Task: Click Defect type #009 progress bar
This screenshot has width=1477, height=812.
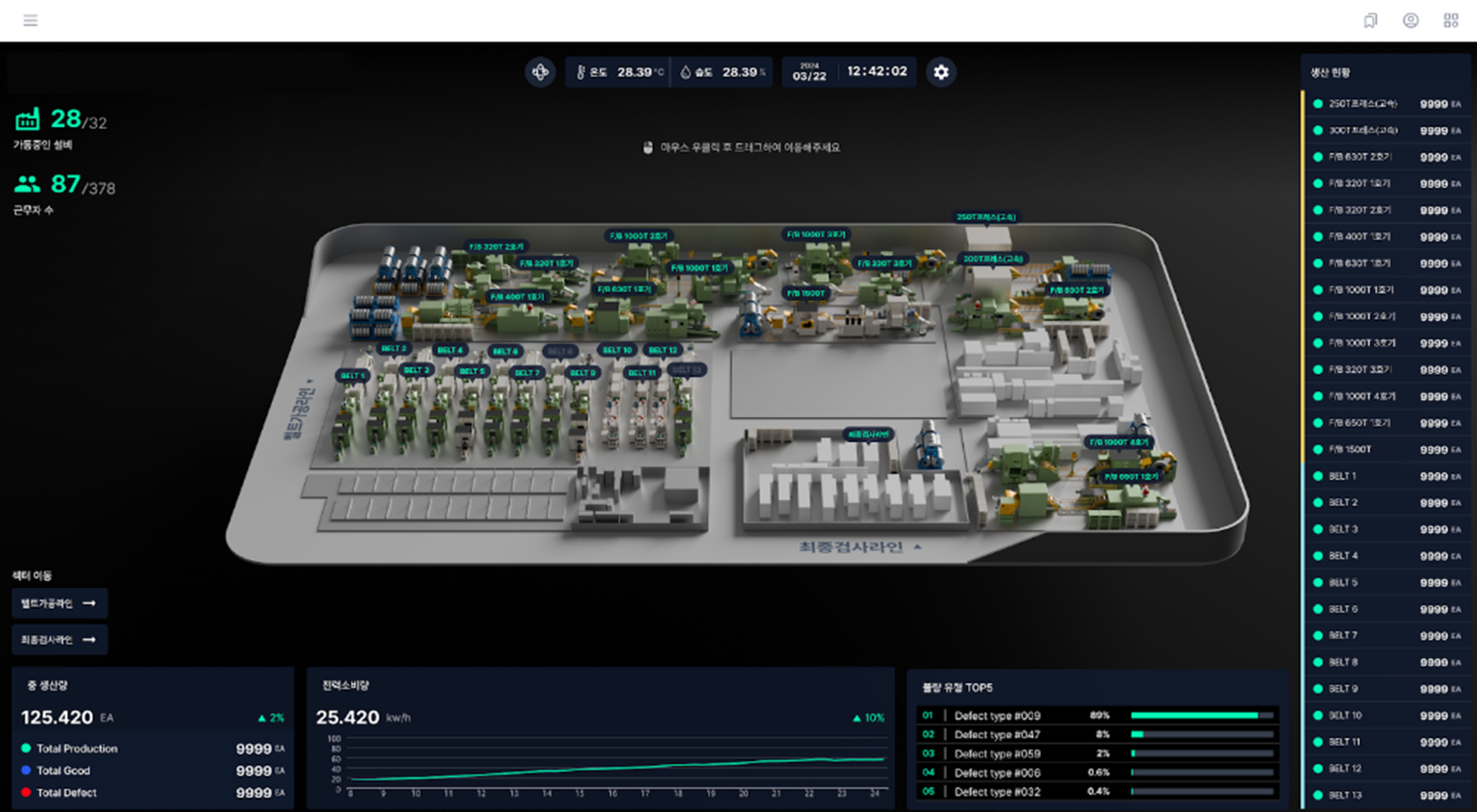Action: pos(1202,715)
